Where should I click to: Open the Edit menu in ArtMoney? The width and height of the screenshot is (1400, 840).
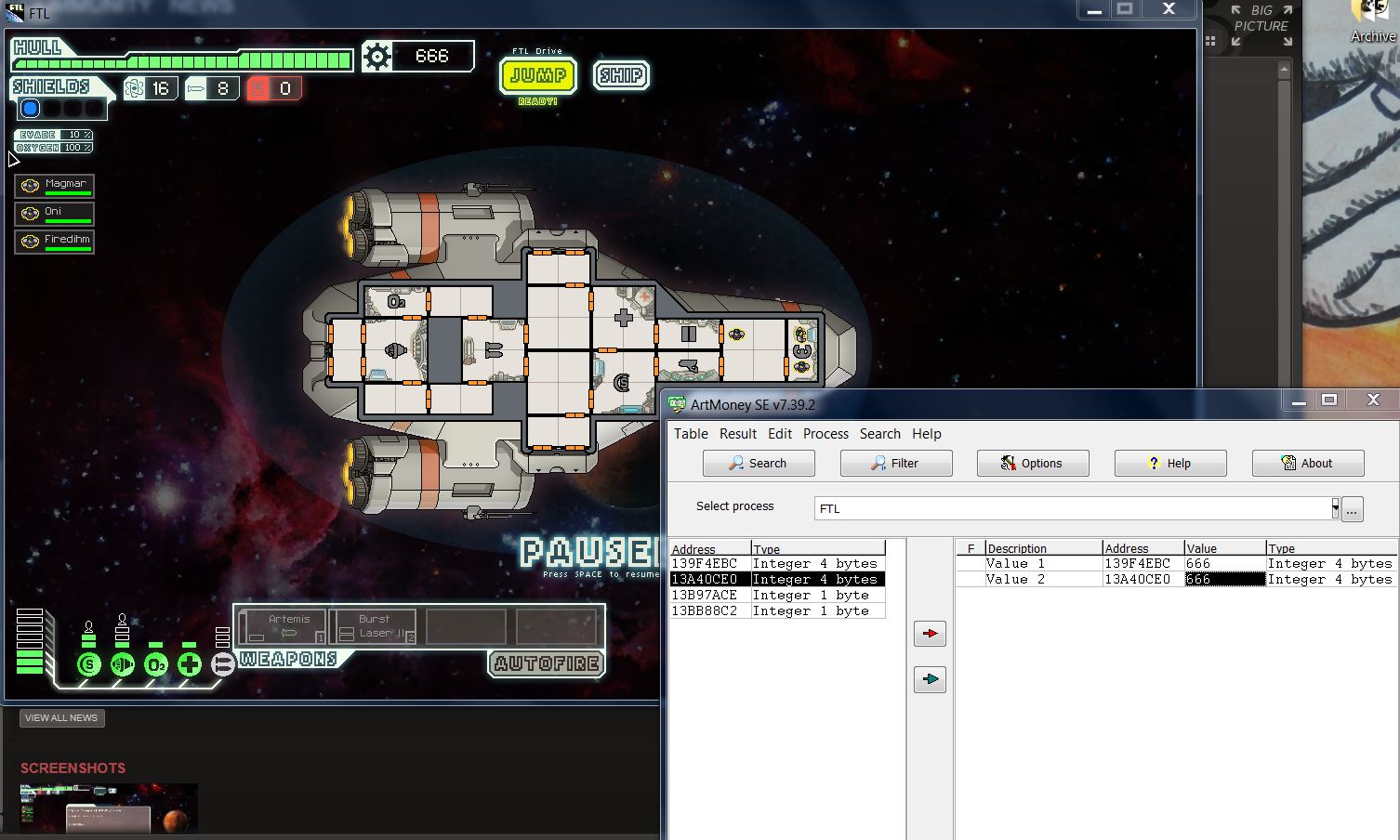[780, 434]
